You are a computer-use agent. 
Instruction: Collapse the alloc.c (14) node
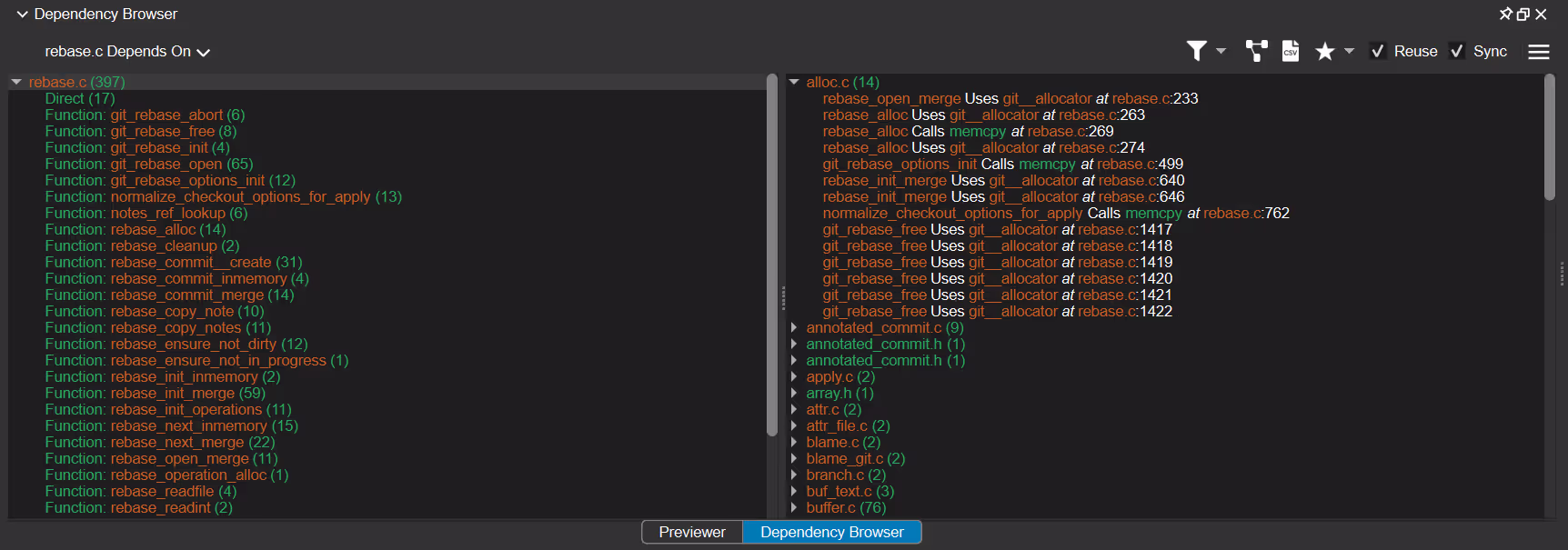point(794,82)
